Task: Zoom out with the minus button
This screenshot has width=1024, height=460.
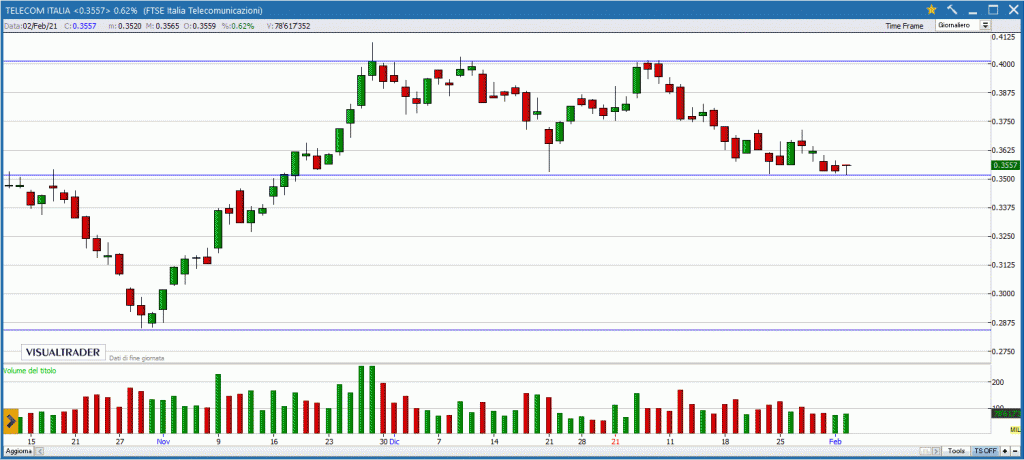Action: [1014, 451]
